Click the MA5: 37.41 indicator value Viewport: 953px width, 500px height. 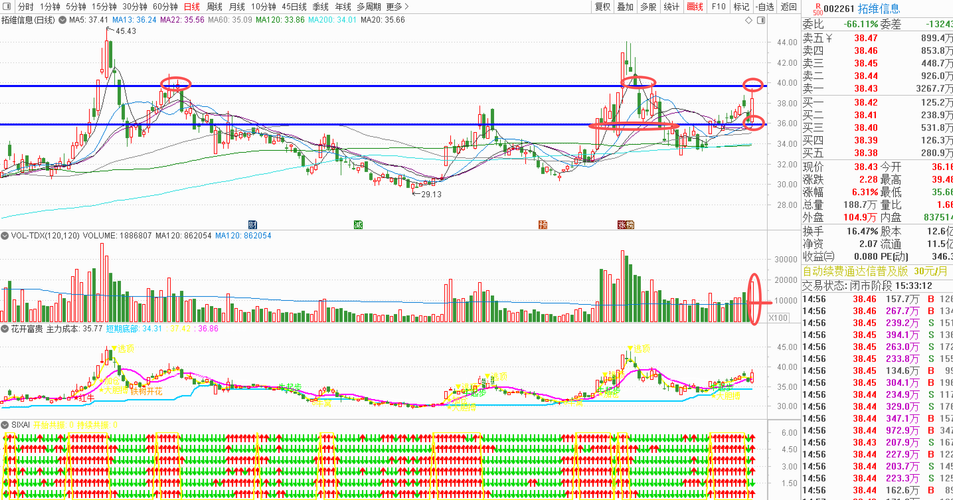click(x=89, y=20)
